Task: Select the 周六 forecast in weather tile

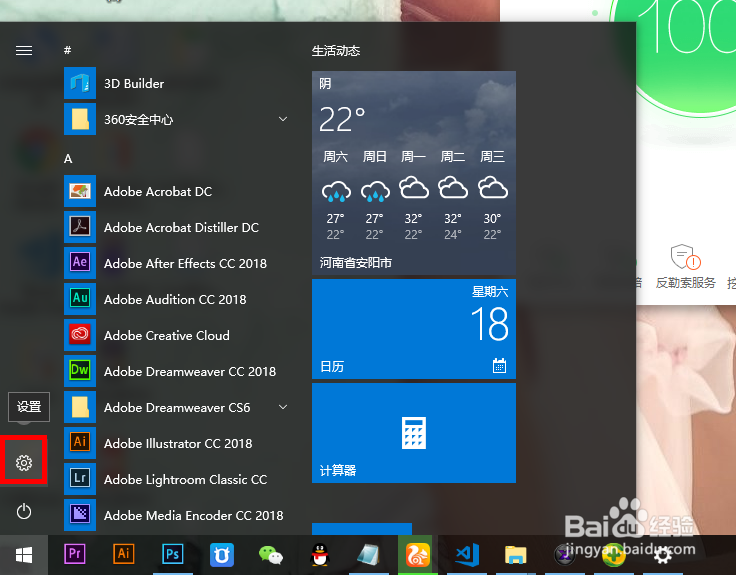Action: tap(336, 195)
